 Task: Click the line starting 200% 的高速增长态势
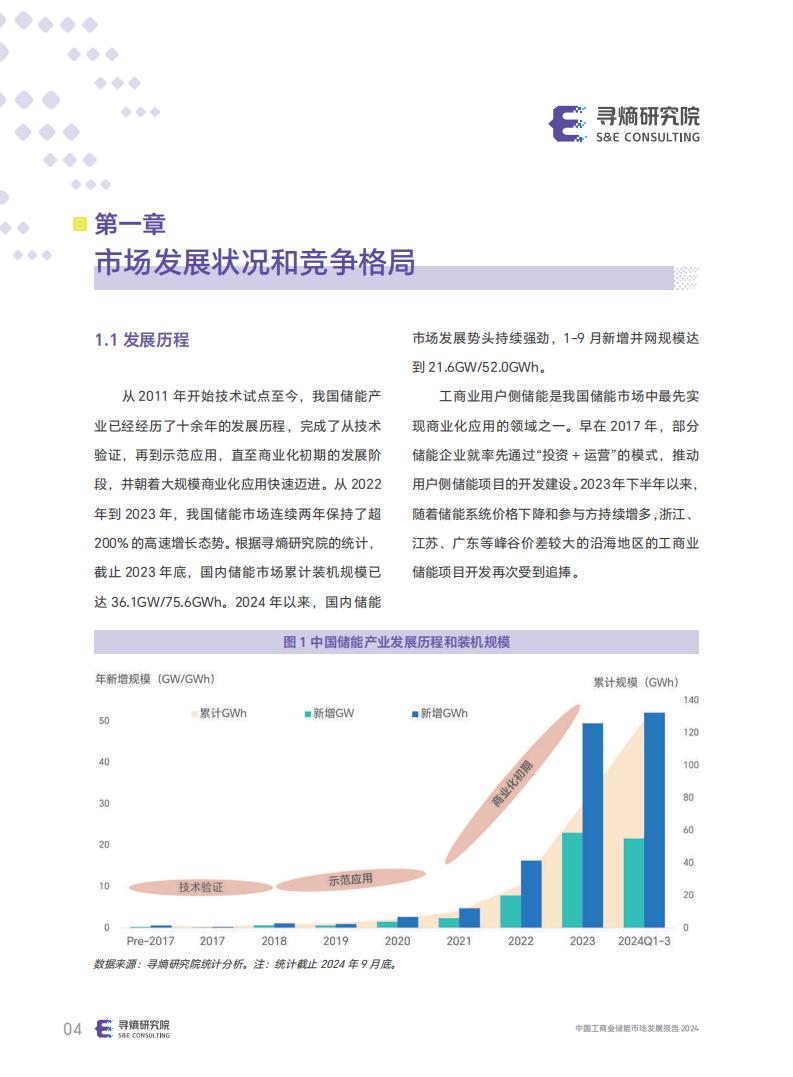[235, 543]
